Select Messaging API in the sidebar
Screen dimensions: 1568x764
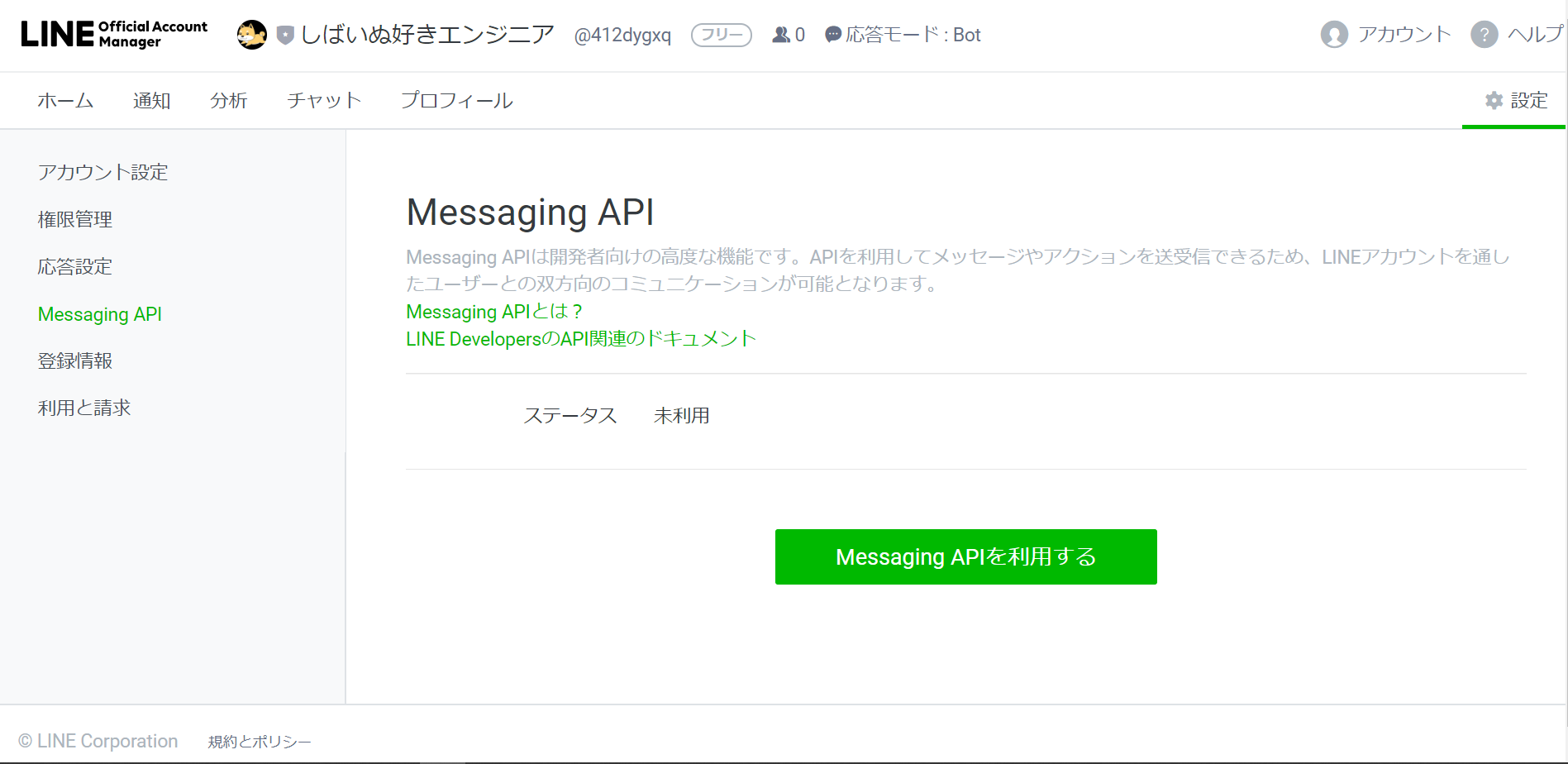pyautogui.click(x=100, y=314)
